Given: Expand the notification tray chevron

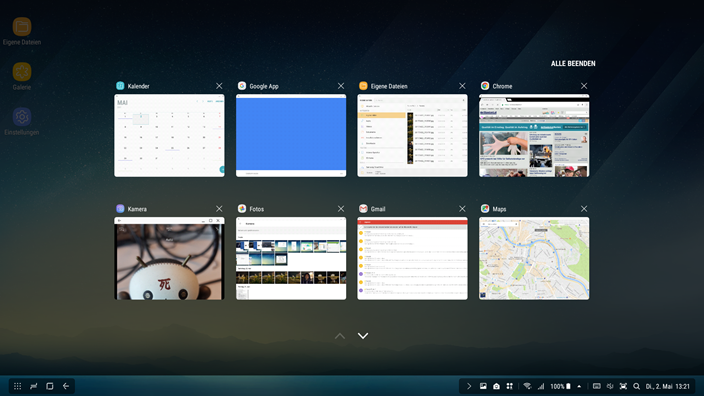Looking at the screenshot, I should tap(469, 386).
